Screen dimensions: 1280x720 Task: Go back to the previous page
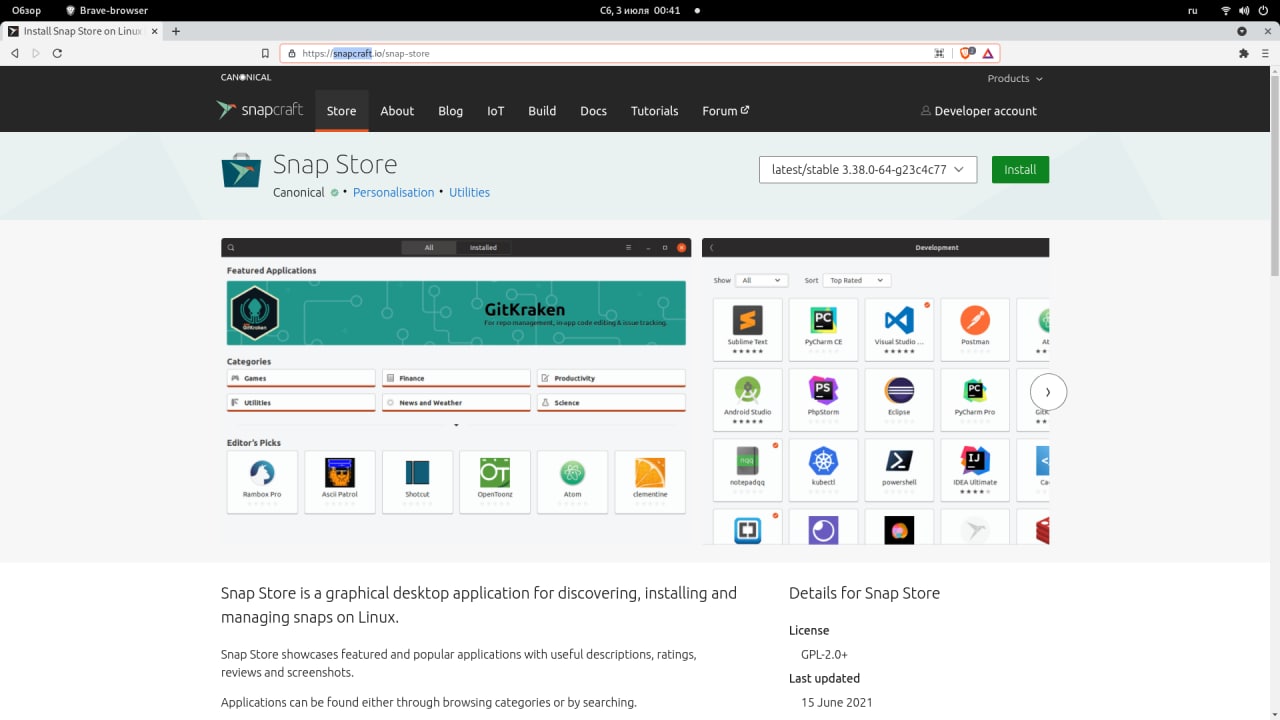coord(14,53)
